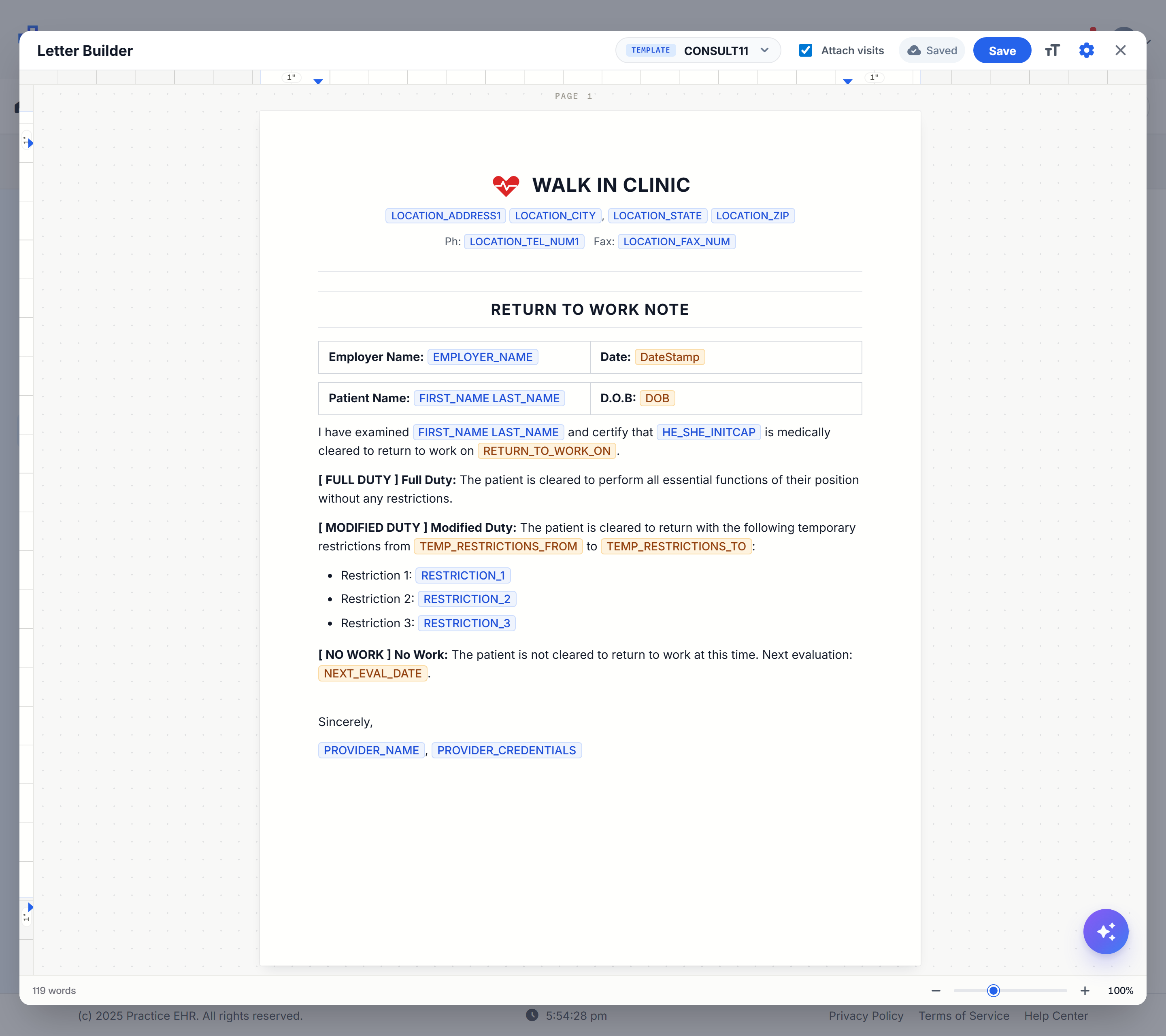The height and width of the screenshot is (1036, 1166).
Task: Select the LOCATION_CITY field tag
Action: point(555,216)
